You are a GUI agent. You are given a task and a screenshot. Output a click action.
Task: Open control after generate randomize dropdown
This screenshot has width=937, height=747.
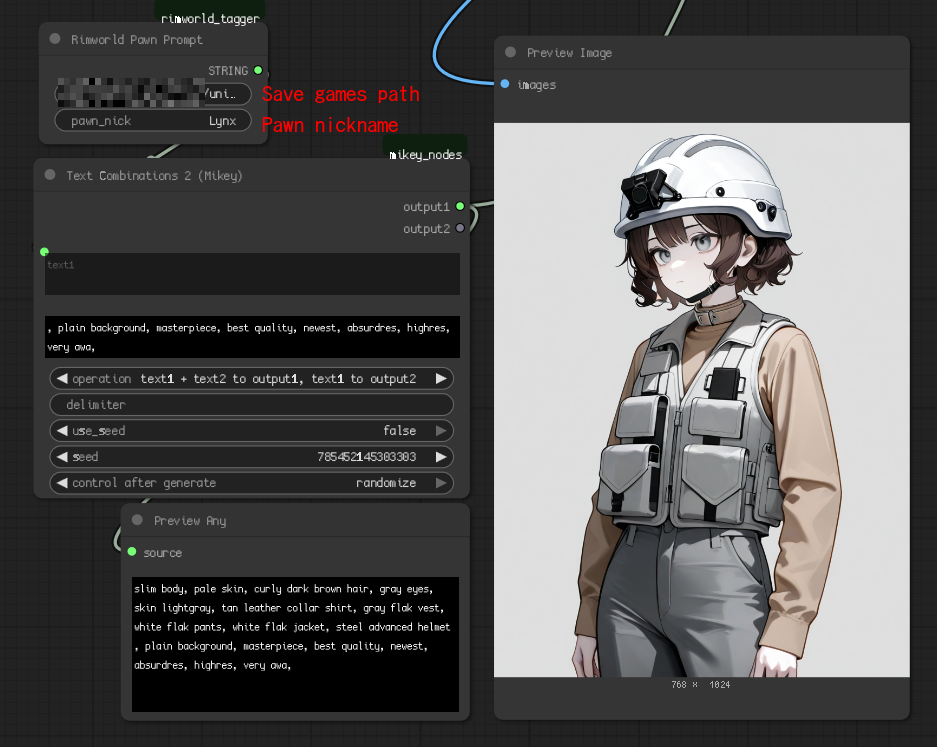tap(385, 483)
